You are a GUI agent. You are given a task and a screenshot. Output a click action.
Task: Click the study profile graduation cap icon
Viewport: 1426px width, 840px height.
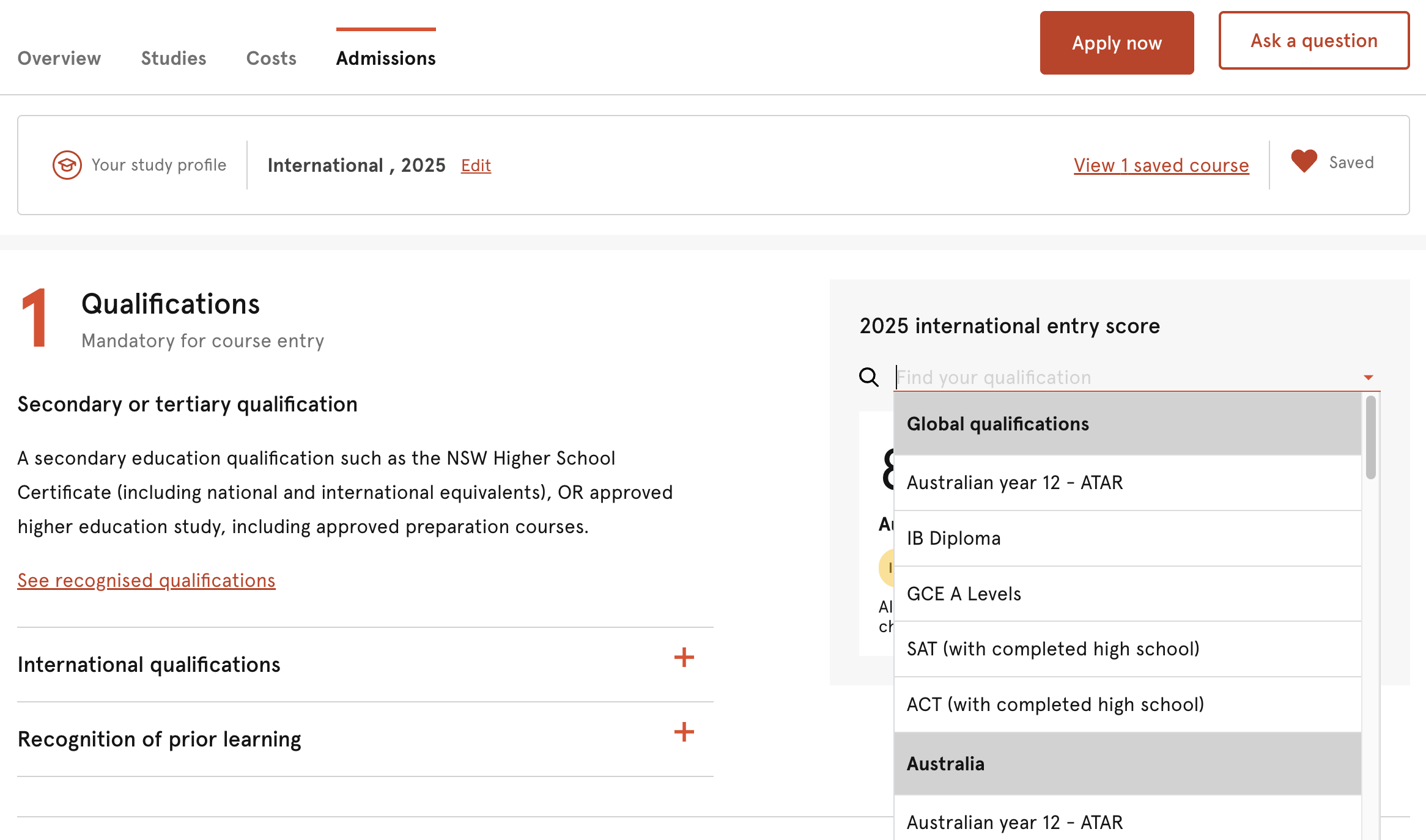click(x=67, y=165)
